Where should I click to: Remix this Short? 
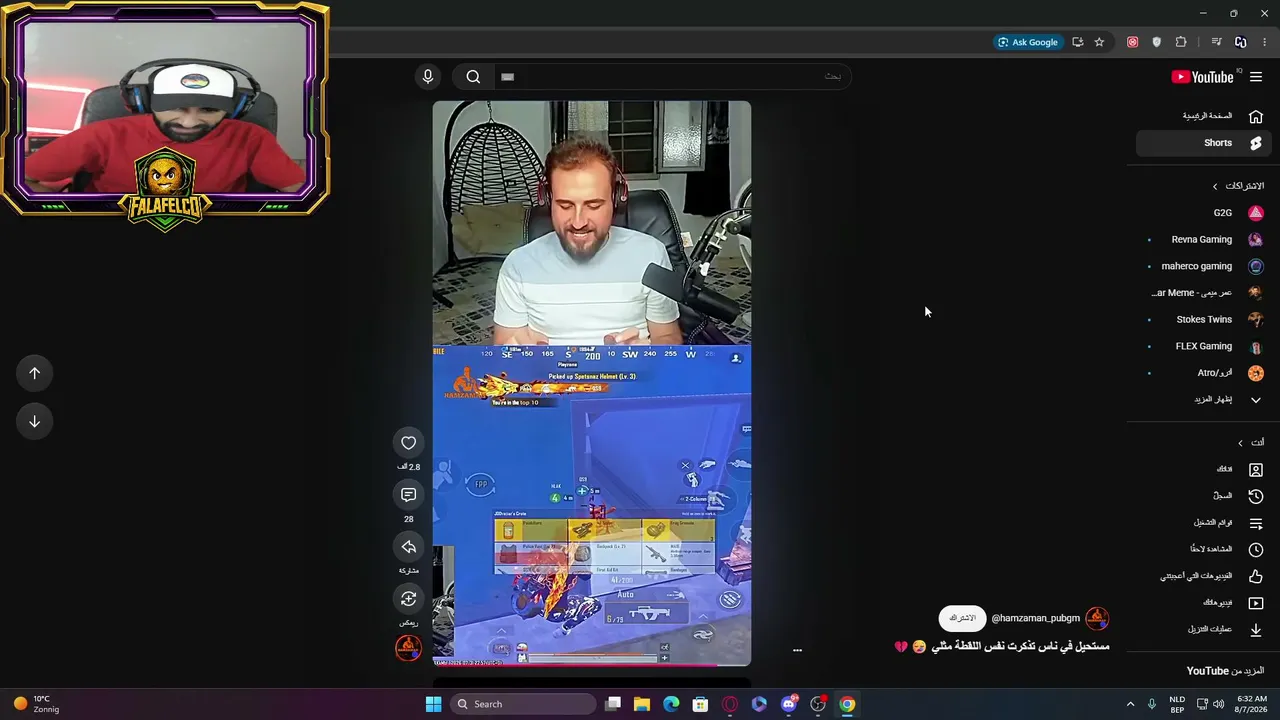(x=408, y=599)
